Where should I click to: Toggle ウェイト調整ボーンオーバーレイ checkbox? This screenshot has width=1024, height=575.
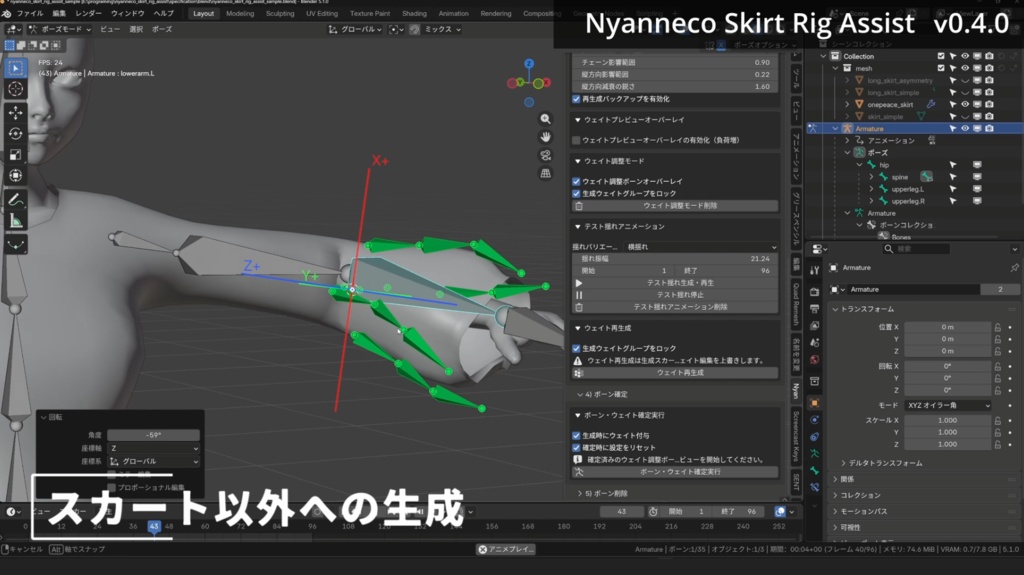point(576,182)
